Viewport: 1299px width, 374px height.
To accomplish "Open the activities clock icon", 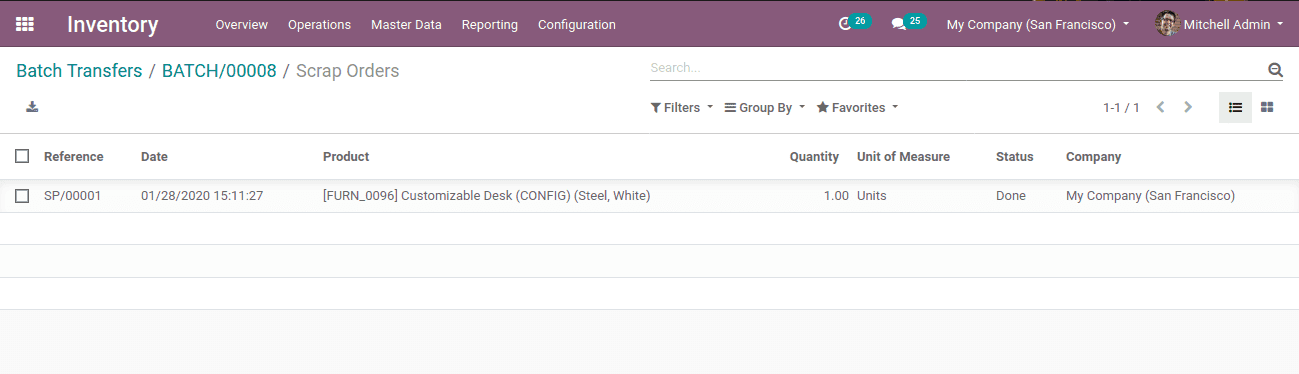I will (x=845, y=24).
